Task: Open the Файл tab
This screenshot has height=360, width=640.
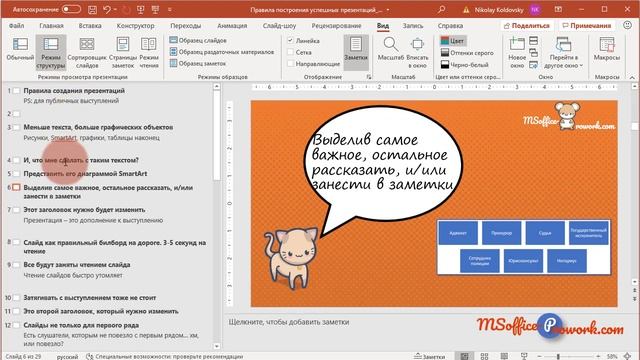Action: 16,26
